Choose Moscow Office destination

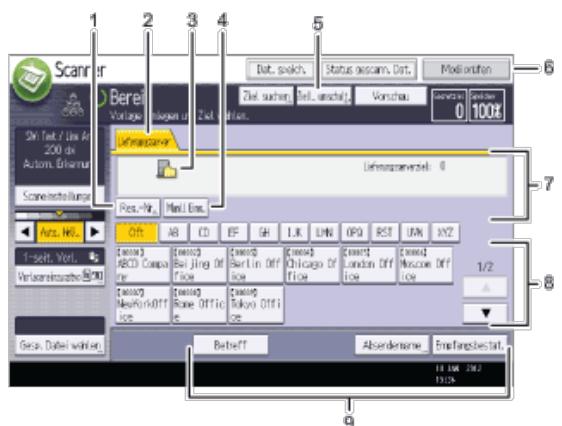[x=425, y=265]
